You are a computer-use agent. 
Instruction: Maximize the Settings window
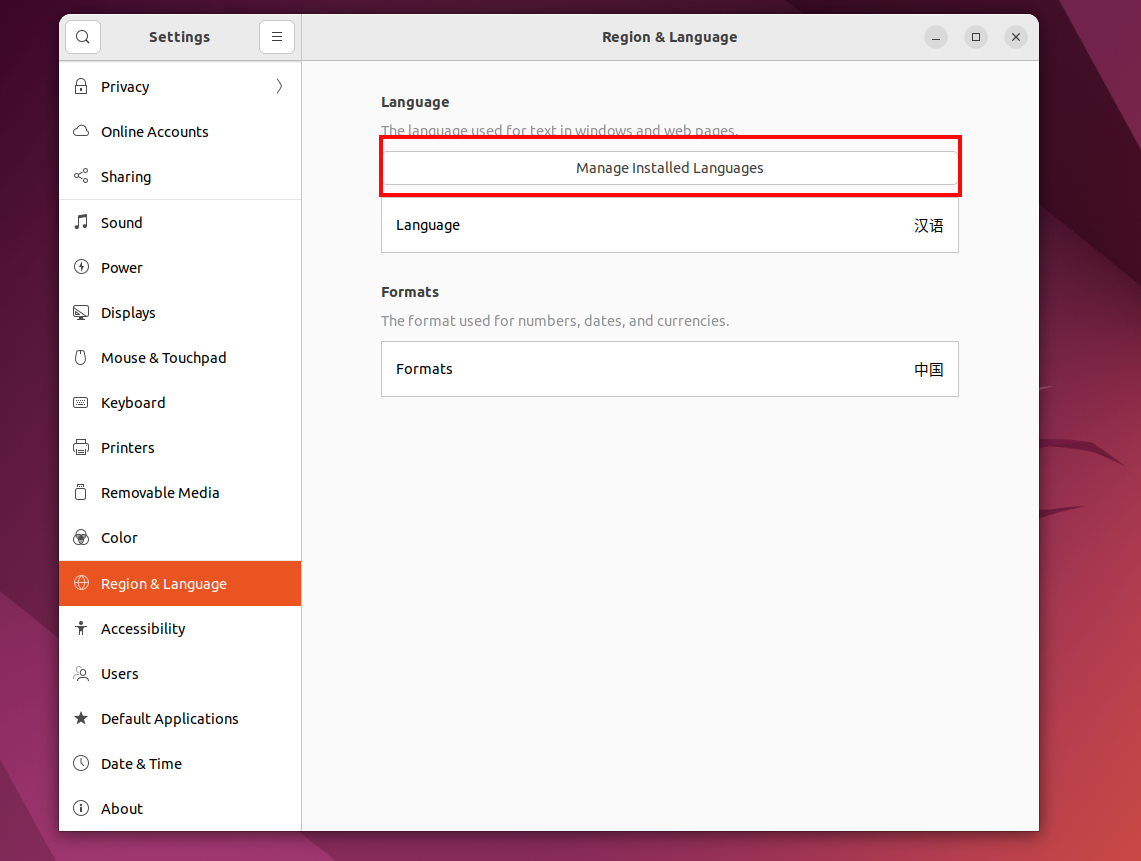pos(976,37)
